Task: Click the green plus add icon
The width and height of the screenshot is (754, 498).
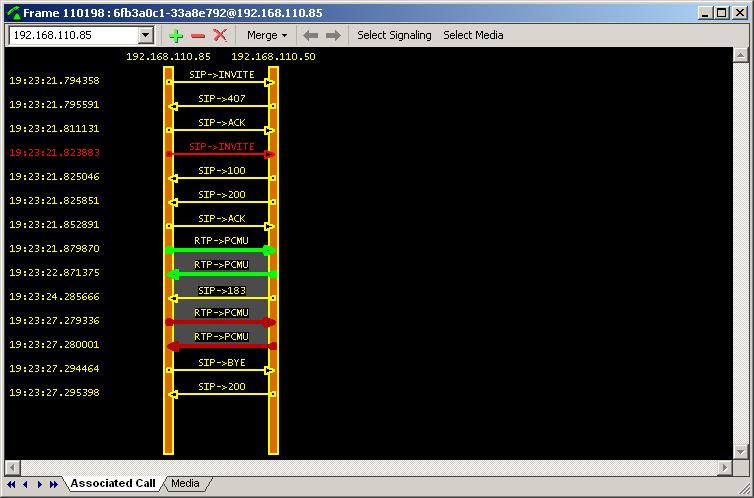Action: point(176,36)
